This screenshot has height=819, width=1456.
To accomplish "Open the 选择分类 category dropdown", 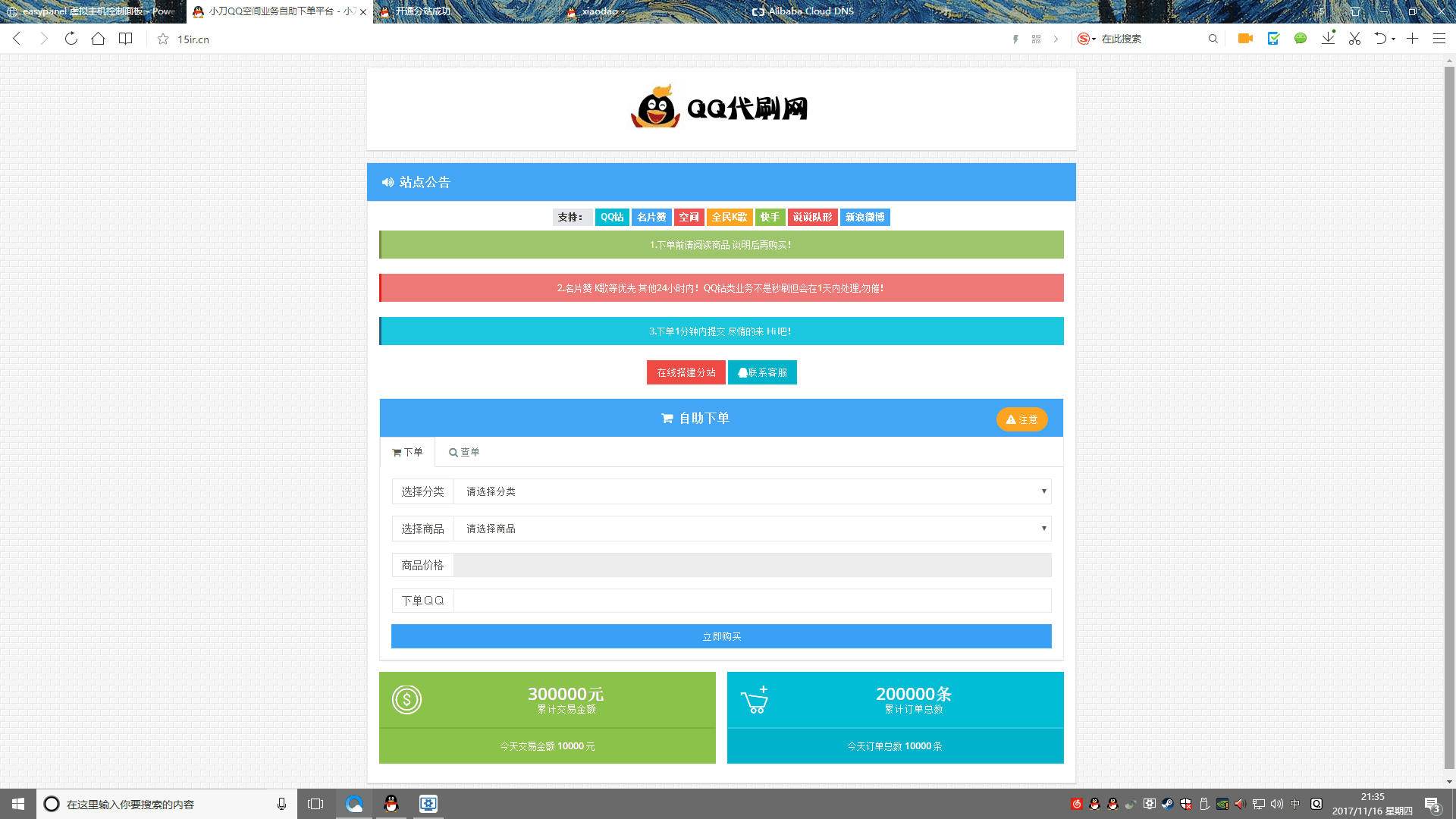I will (x=752, y=491).
